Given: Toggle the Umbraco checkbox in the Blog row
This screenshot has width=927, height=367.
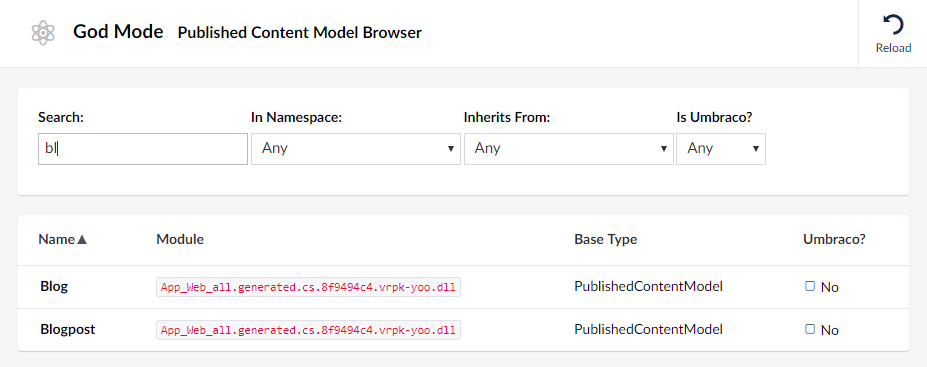Looking at the screenshot, I should click(x=810, y=286).
